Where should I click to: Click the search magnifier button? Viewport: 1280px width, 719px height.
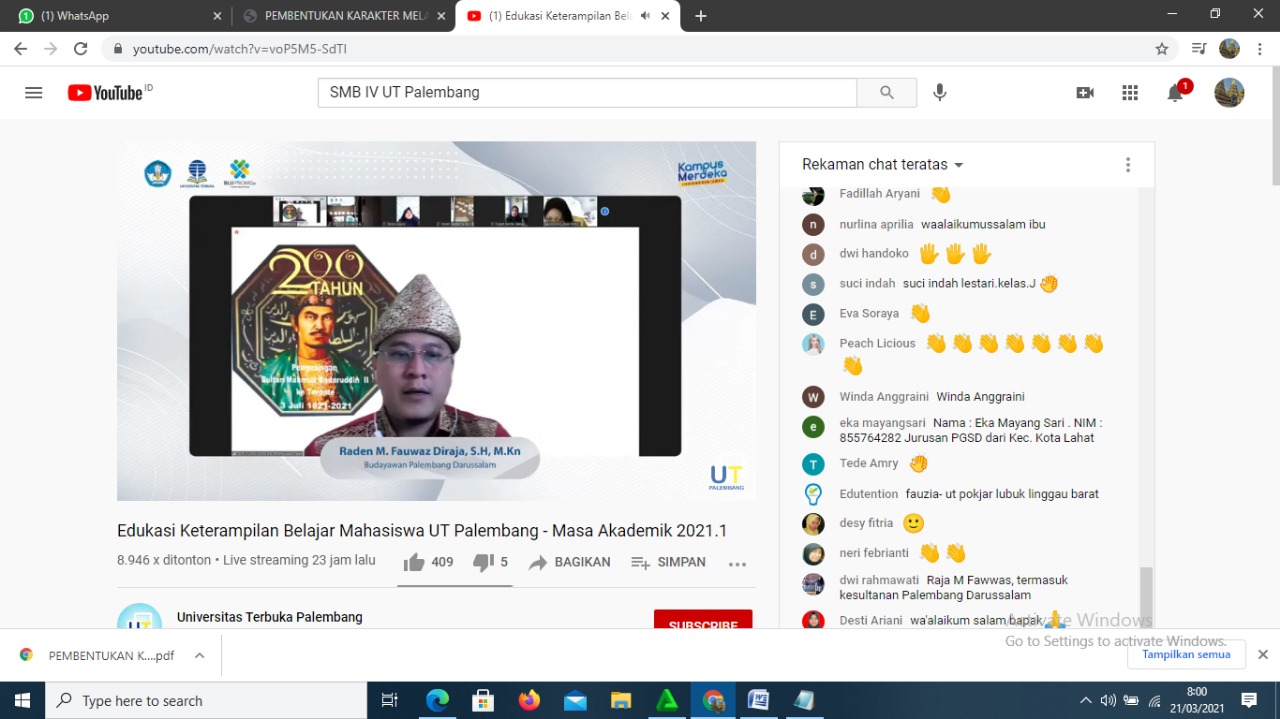886,93
